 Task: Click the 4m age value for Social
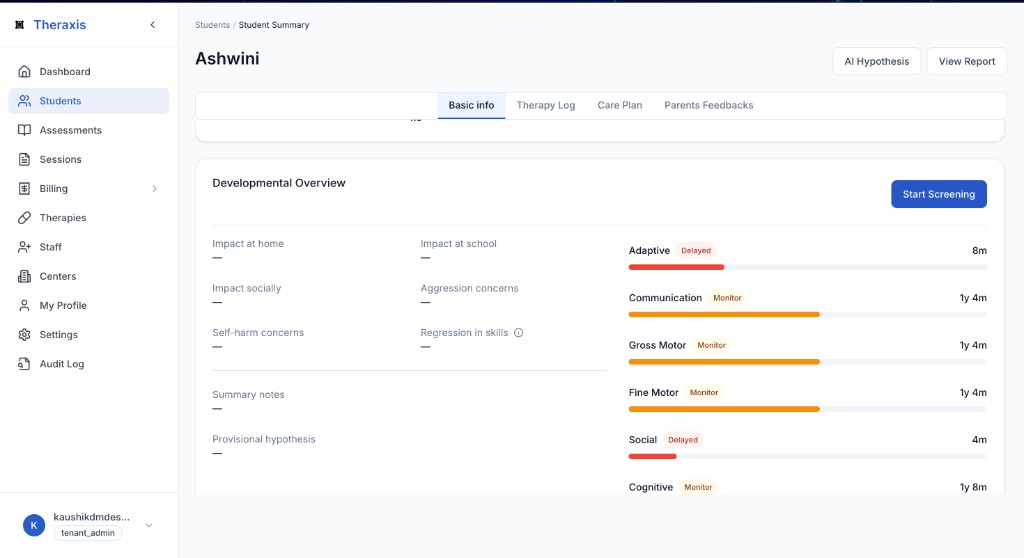click(979, 440)
